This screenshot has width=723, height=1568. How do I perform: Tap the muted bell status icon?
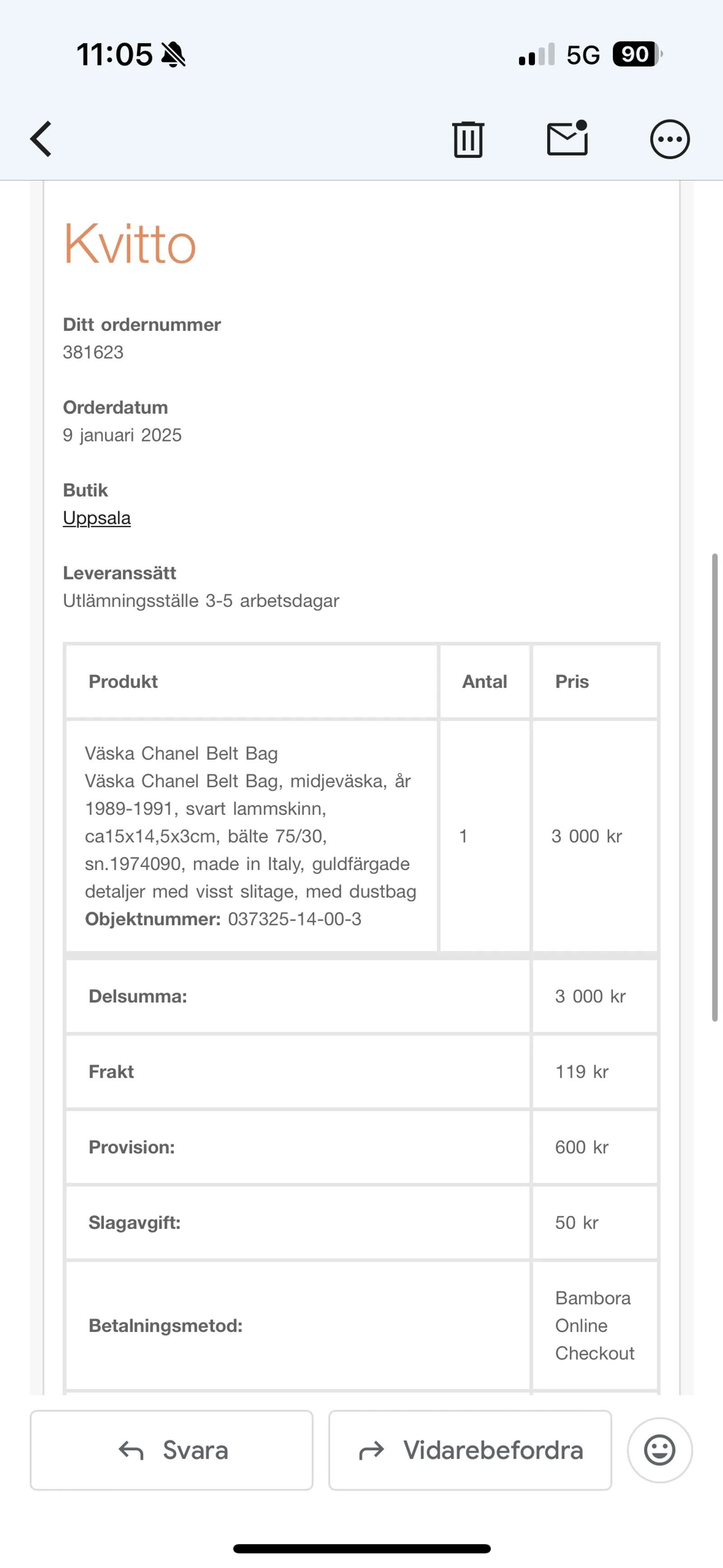tap(174, 55)
